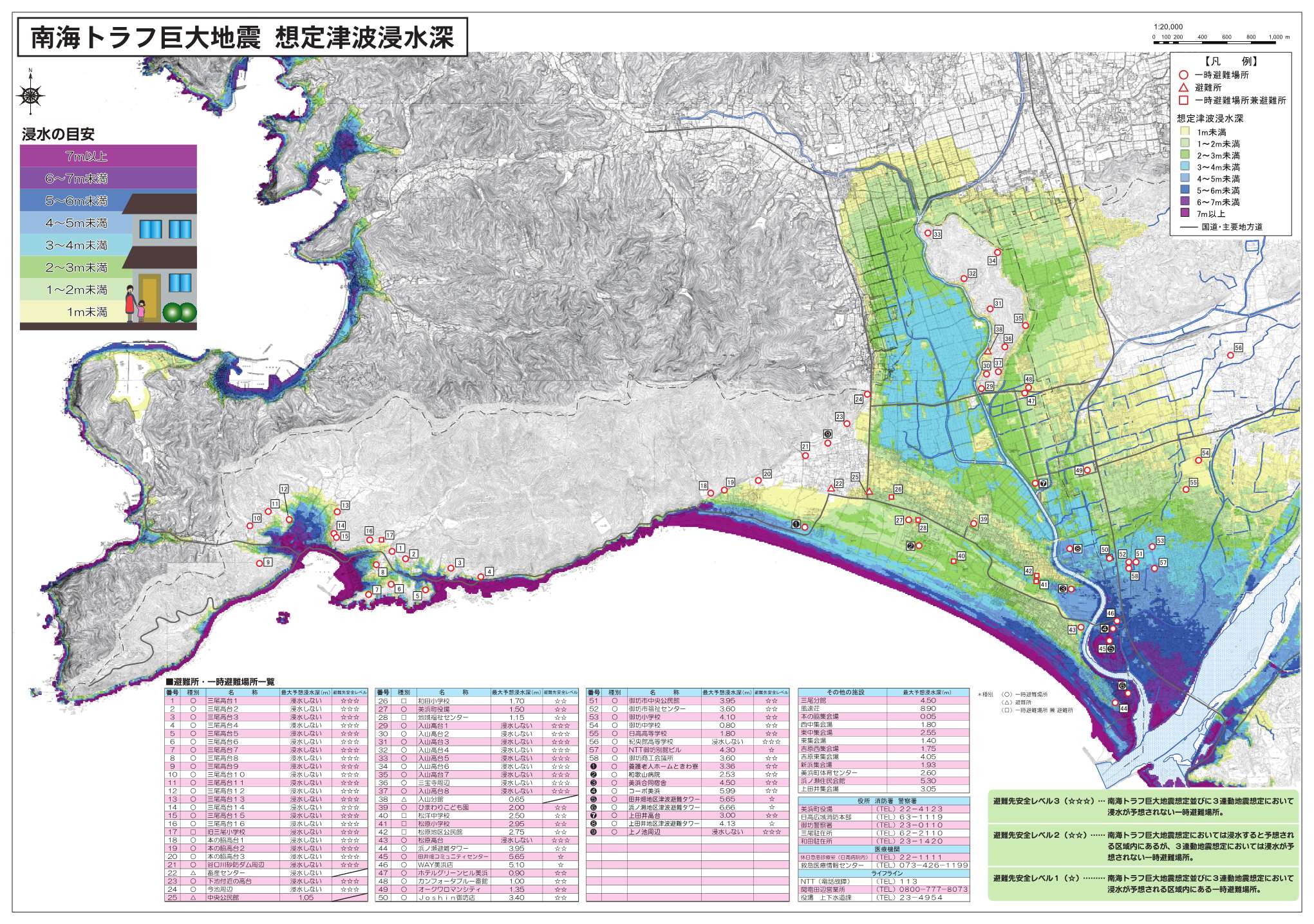Click the red square legend symbol for 一時避難場所兼避難所
The width and height of the screenshot is (1314, 924).
tap(1183, 100)
